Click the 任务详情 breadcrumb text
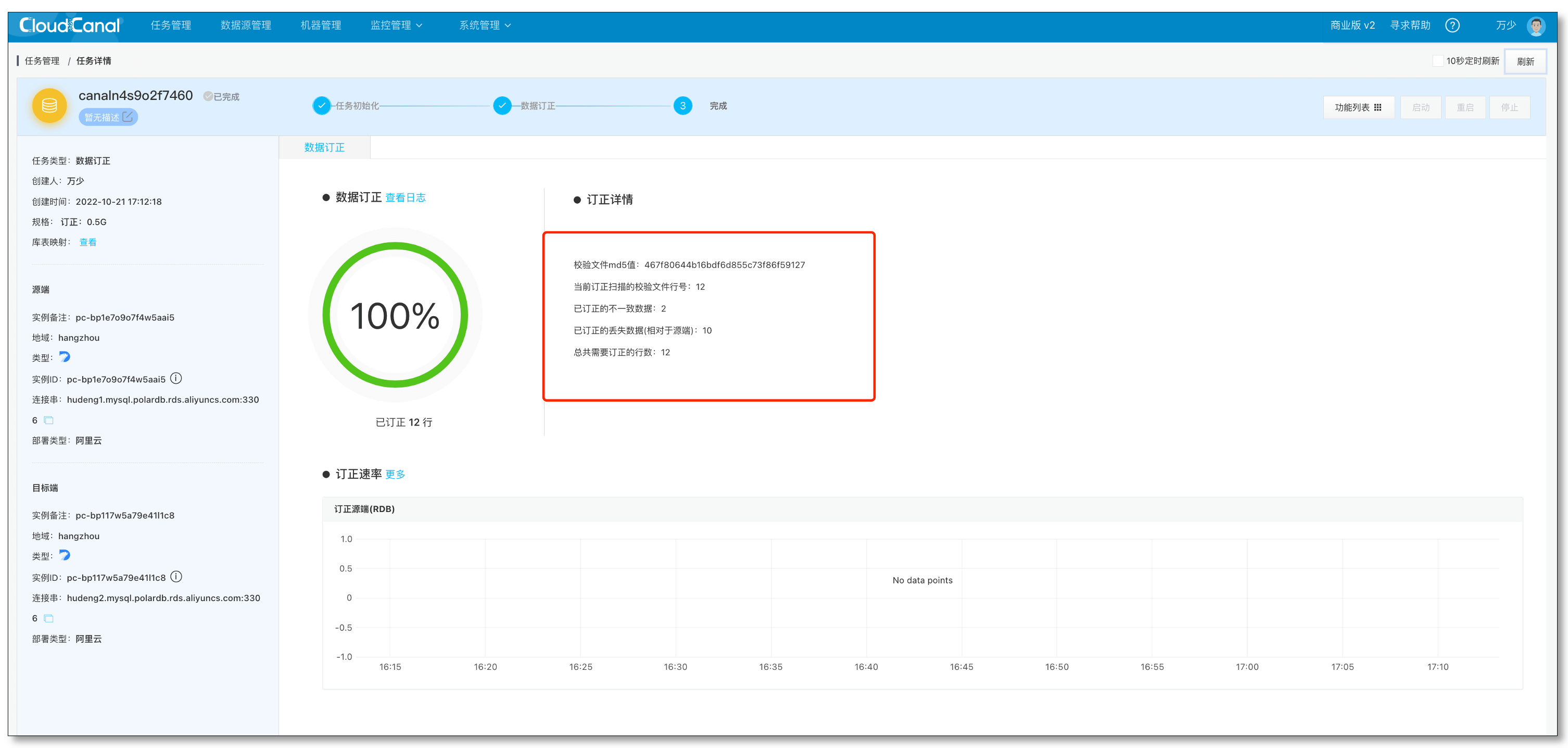Screen dimensions: 1568x748 coord(94,61)
